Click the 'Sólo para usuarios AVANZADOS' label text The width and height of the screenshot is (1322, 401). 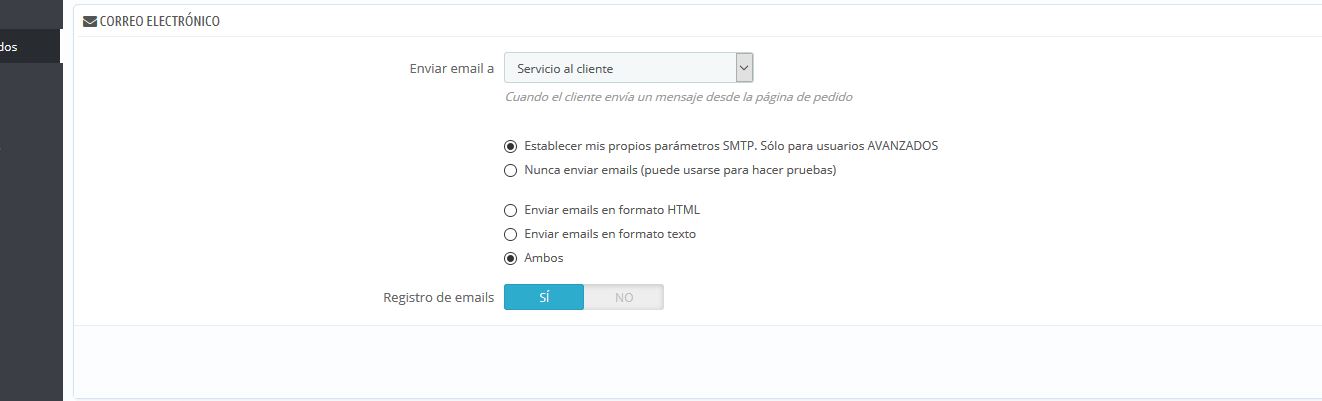click(849, 146)
